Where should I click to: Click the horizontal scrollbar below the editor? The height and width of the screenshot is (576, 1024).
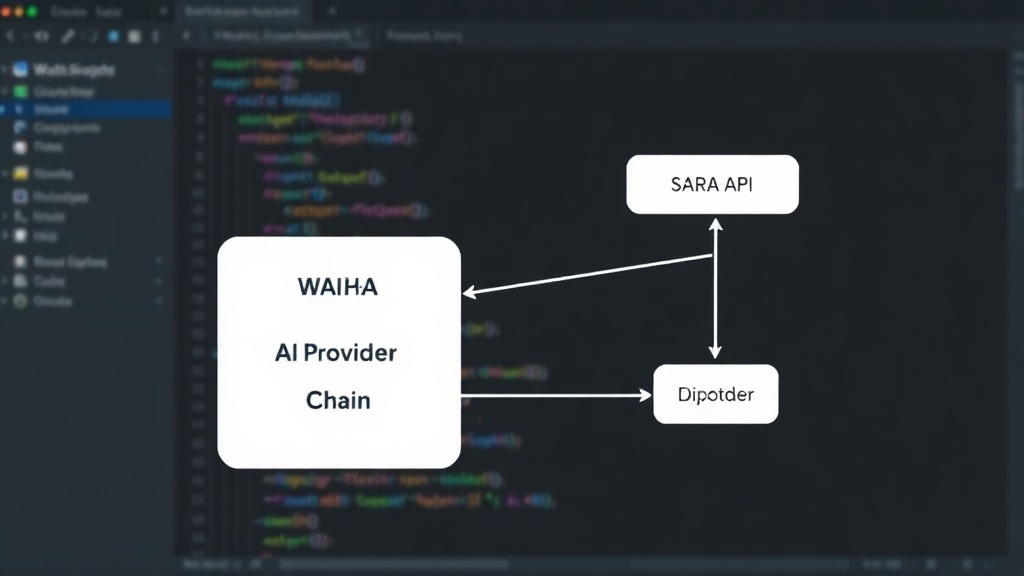[x=392, y=564]
